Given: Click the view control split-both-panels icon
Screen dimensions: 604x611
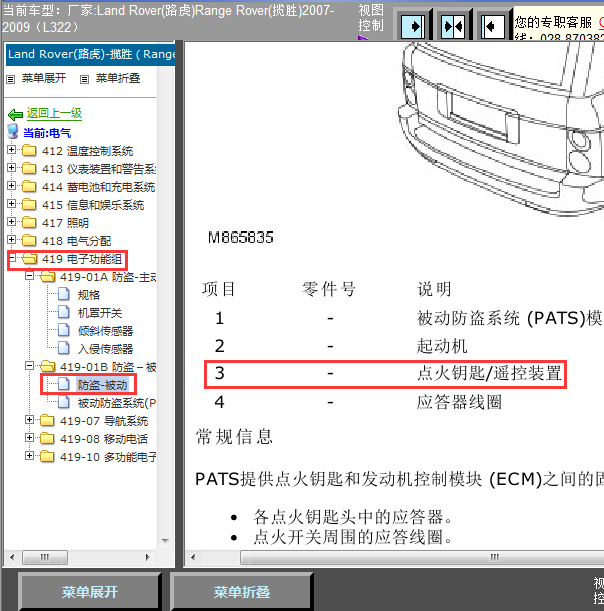Looking at the screenshot, I should click(453, 26).
